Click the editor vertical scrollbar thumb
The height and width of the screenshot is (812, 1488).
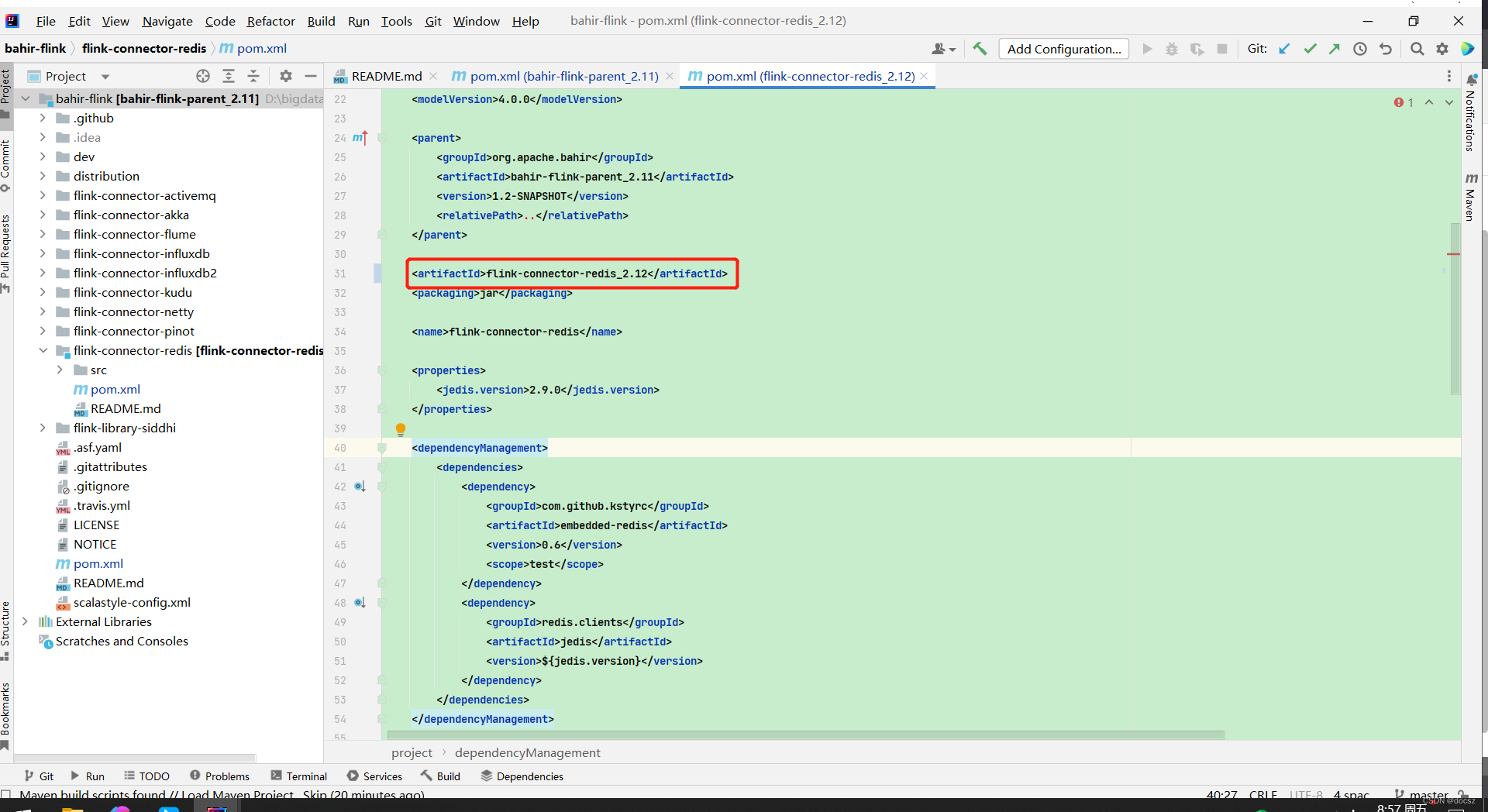tap(1455, 308)
